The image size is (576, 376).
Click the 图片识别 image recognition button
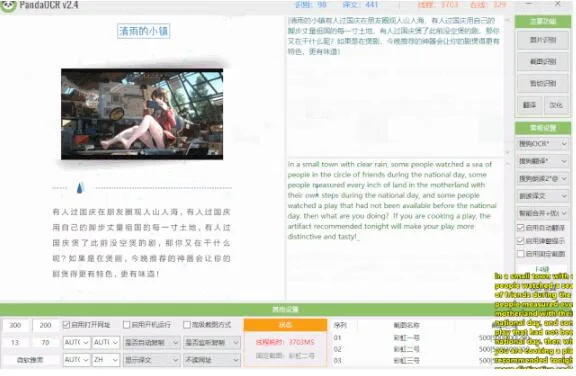[543, 40]
